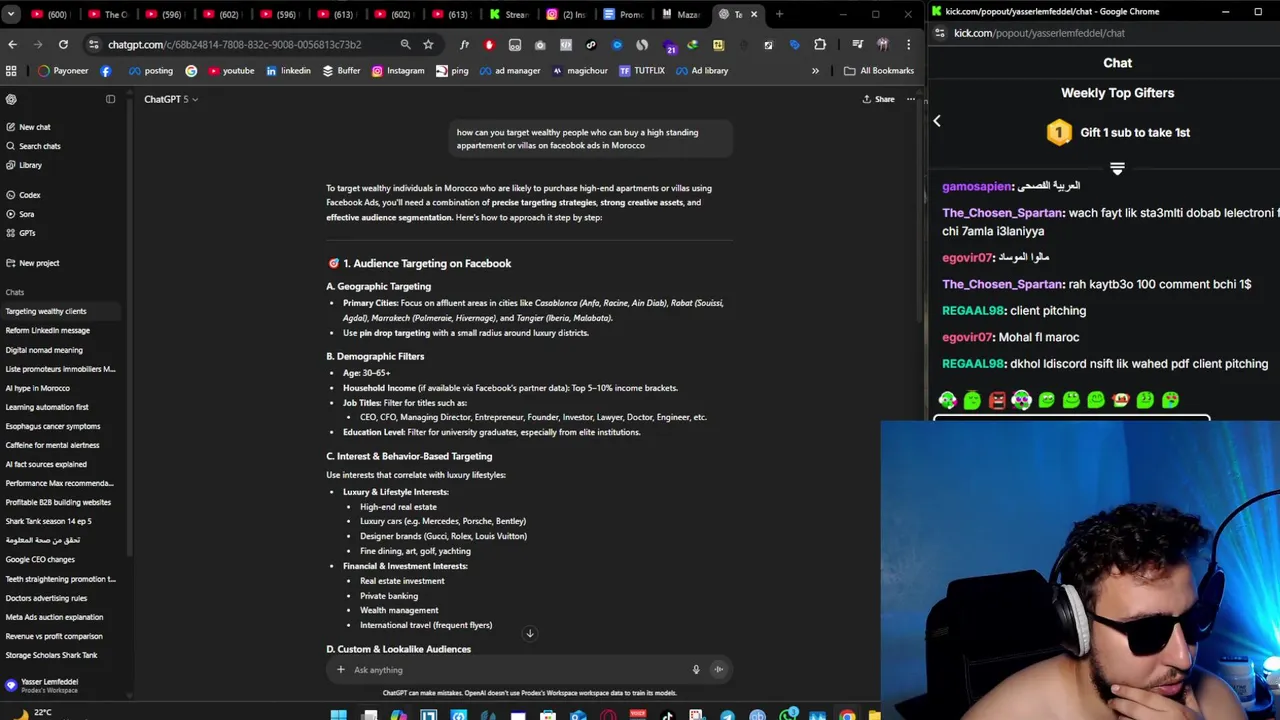Open Ad library bookmark
Viewport: 1280px width, 720px height.
pos(702,71)
